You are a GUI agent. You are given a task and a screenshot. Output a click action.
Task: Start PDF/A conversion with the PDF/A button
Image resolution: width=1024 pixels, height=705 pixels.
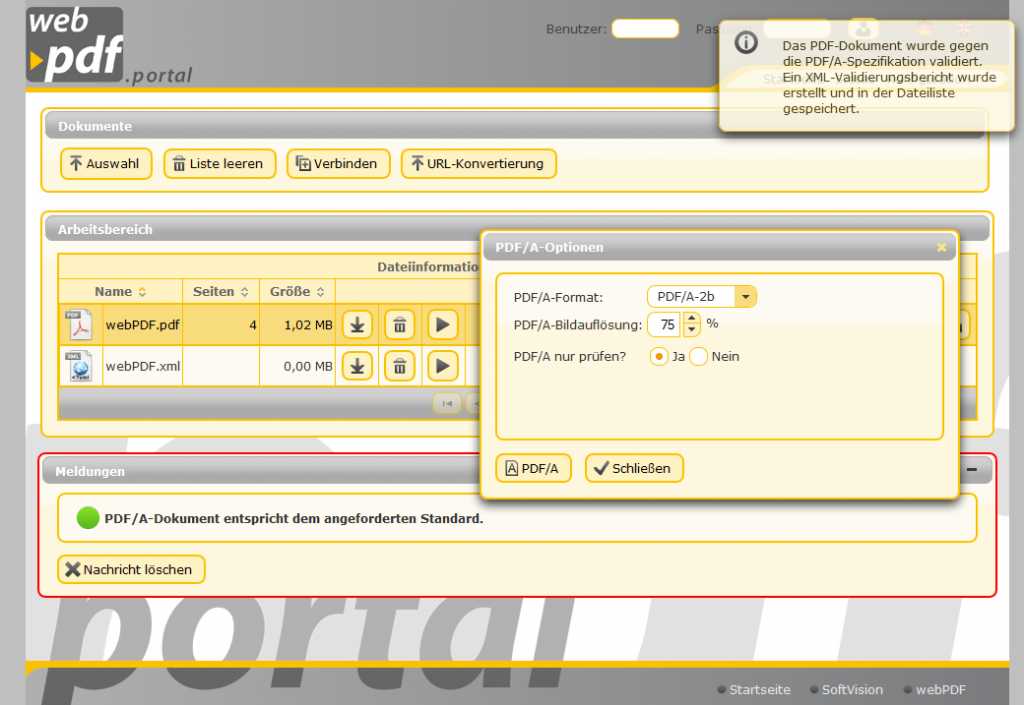point(533,467)
